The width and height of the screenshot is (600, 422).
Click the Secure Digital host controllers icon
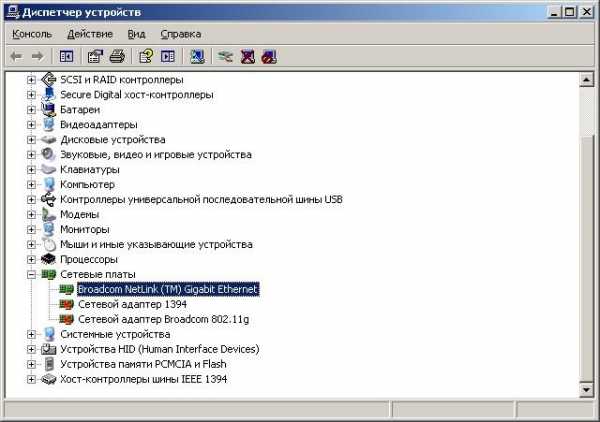point(49,95)
